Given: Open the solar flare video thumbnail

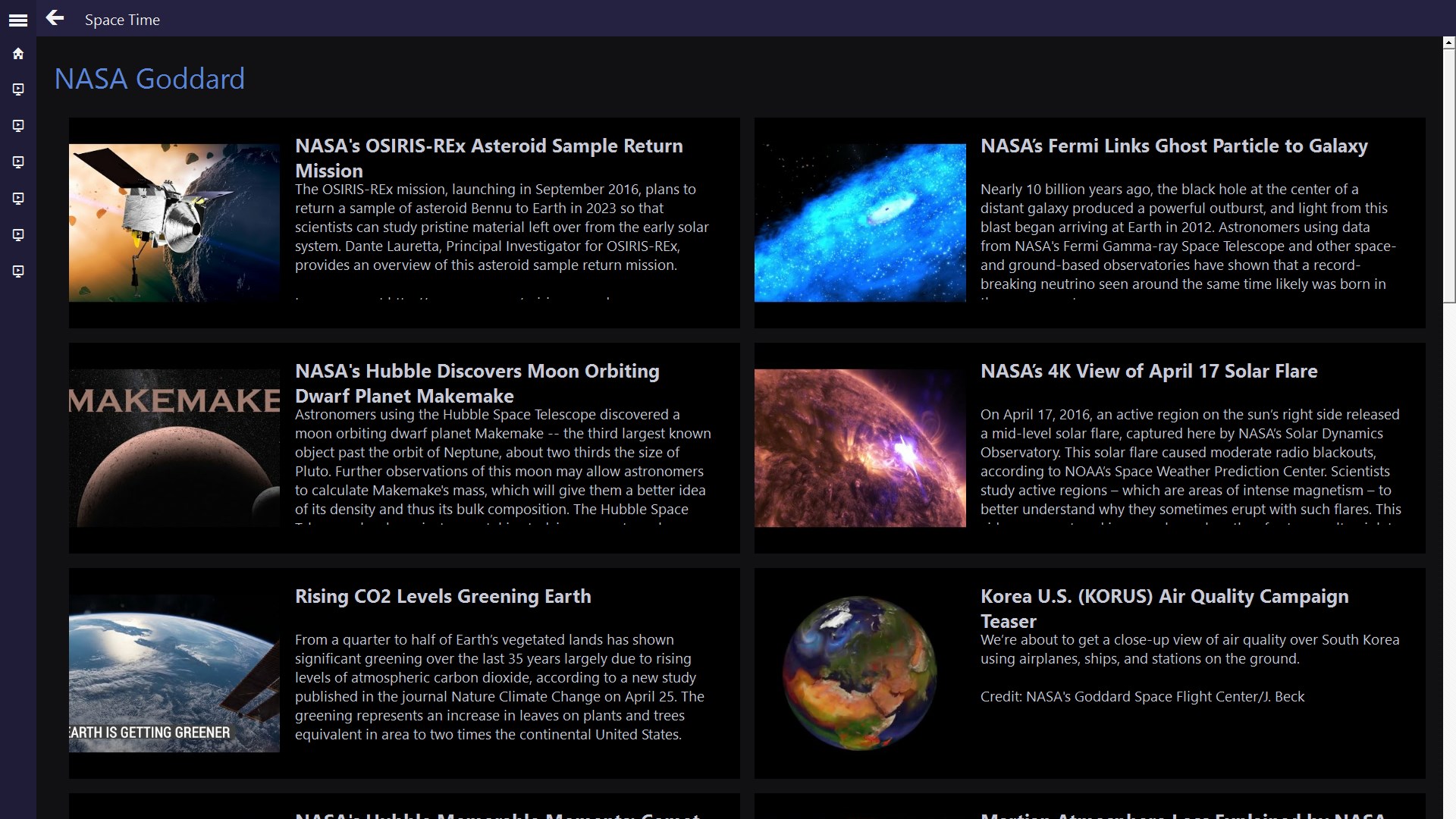Looking at the screenshot, I should (x=860, y=448).
